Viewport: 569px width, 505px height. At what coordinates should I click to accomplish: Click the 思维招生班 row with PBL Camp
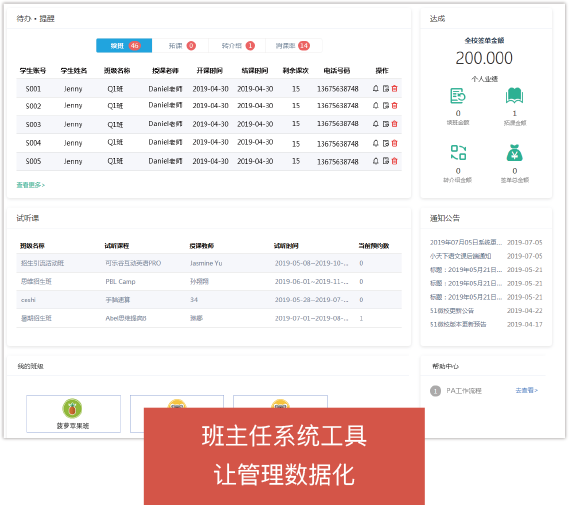point(209,282)
